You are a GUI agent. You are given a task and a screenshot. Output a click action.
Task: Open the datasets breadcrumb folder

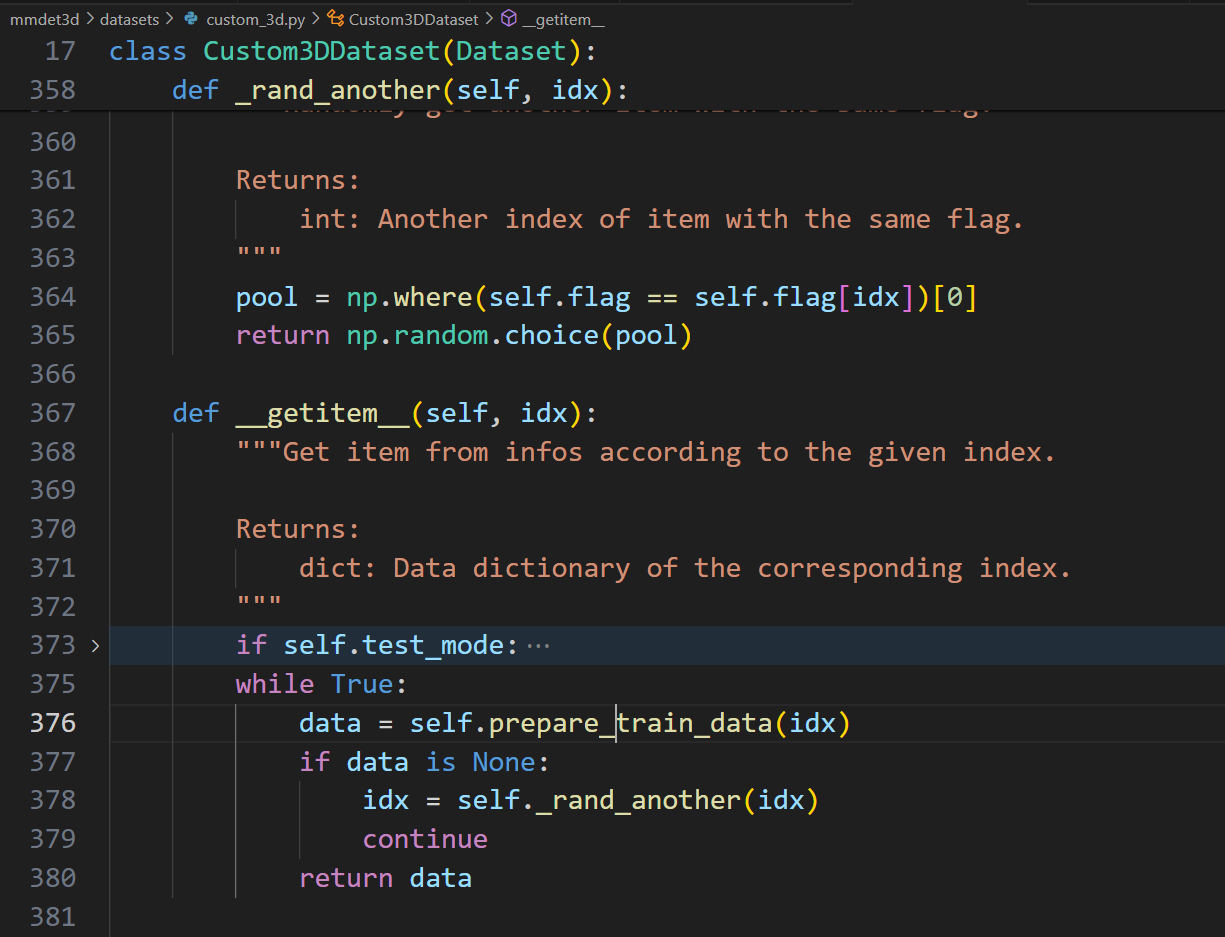(x=128, y=19)
